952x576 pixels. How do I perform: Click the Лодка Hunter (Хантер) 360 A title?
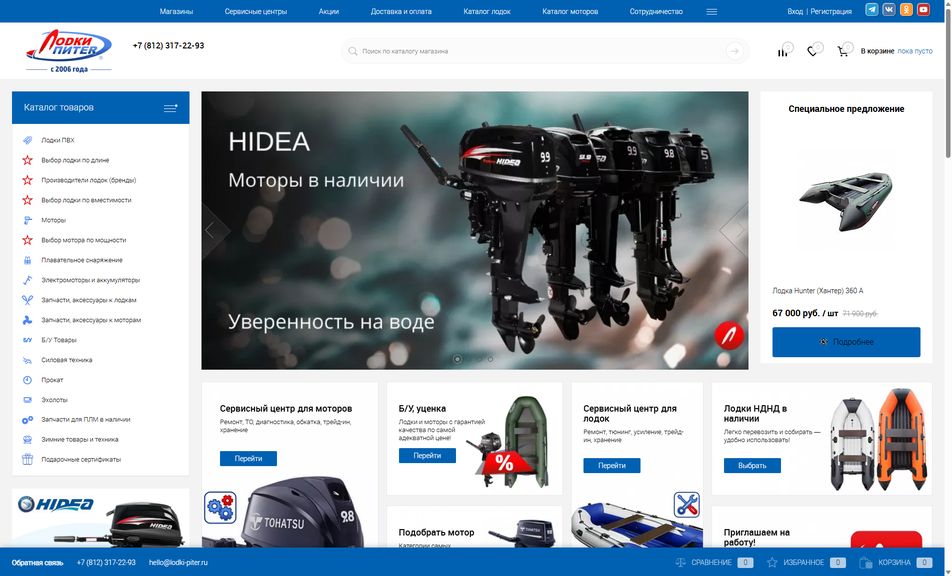(x=818, y=291)
